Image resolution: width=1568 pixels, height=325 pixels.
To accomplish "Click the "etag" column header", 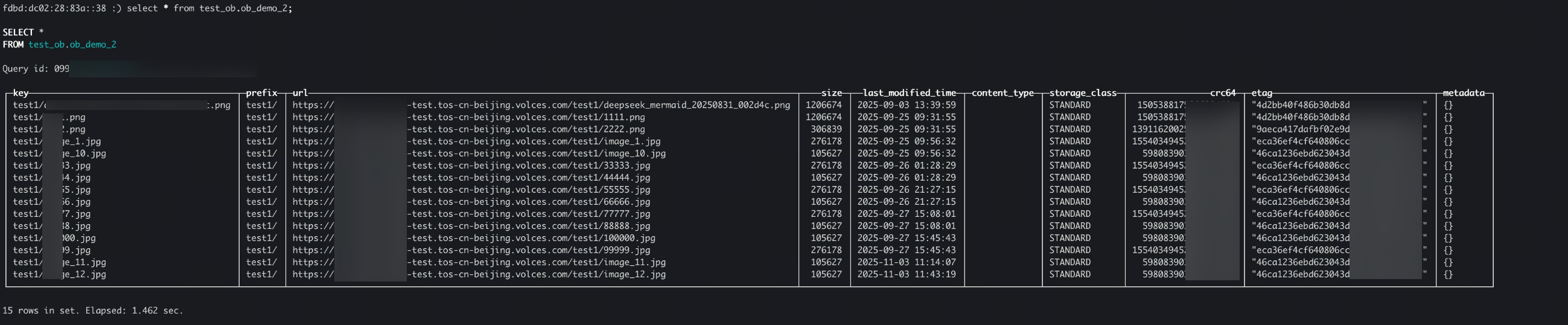I will [x=1262, y=93].
